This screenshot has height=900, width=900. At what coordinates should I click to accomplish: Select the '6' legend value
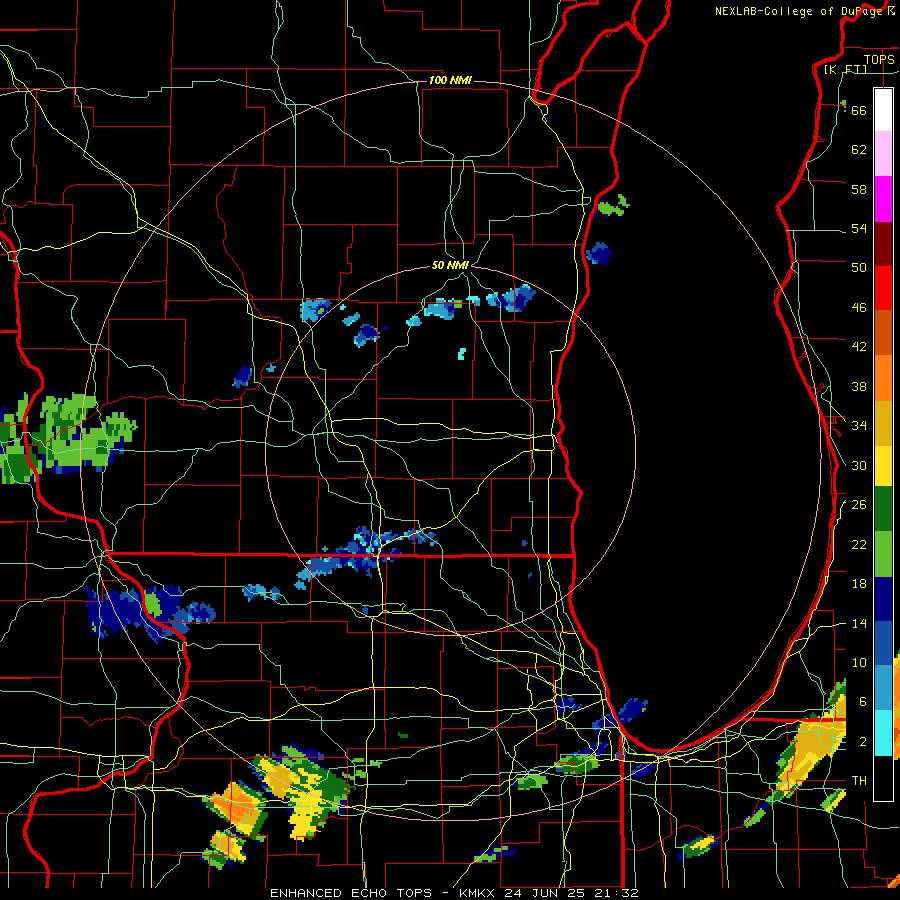tap(863, 701)
